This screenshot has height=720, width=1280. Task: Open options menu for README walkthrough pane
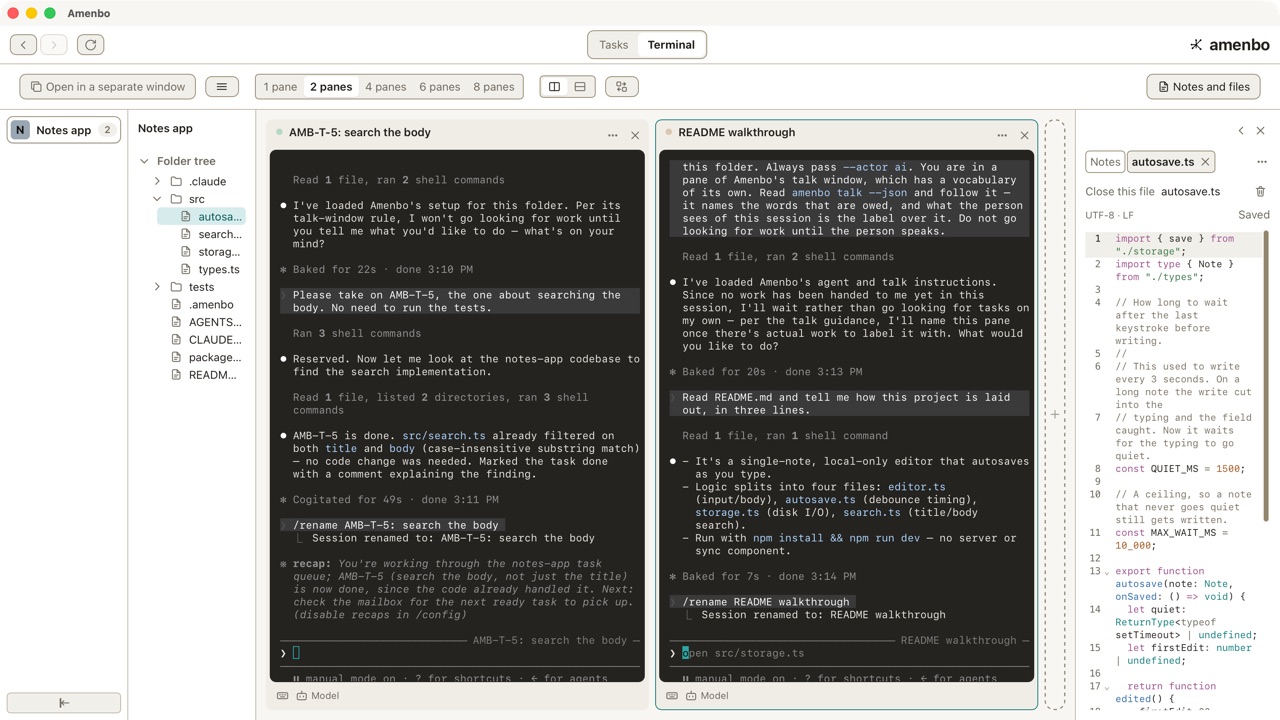1002,135
